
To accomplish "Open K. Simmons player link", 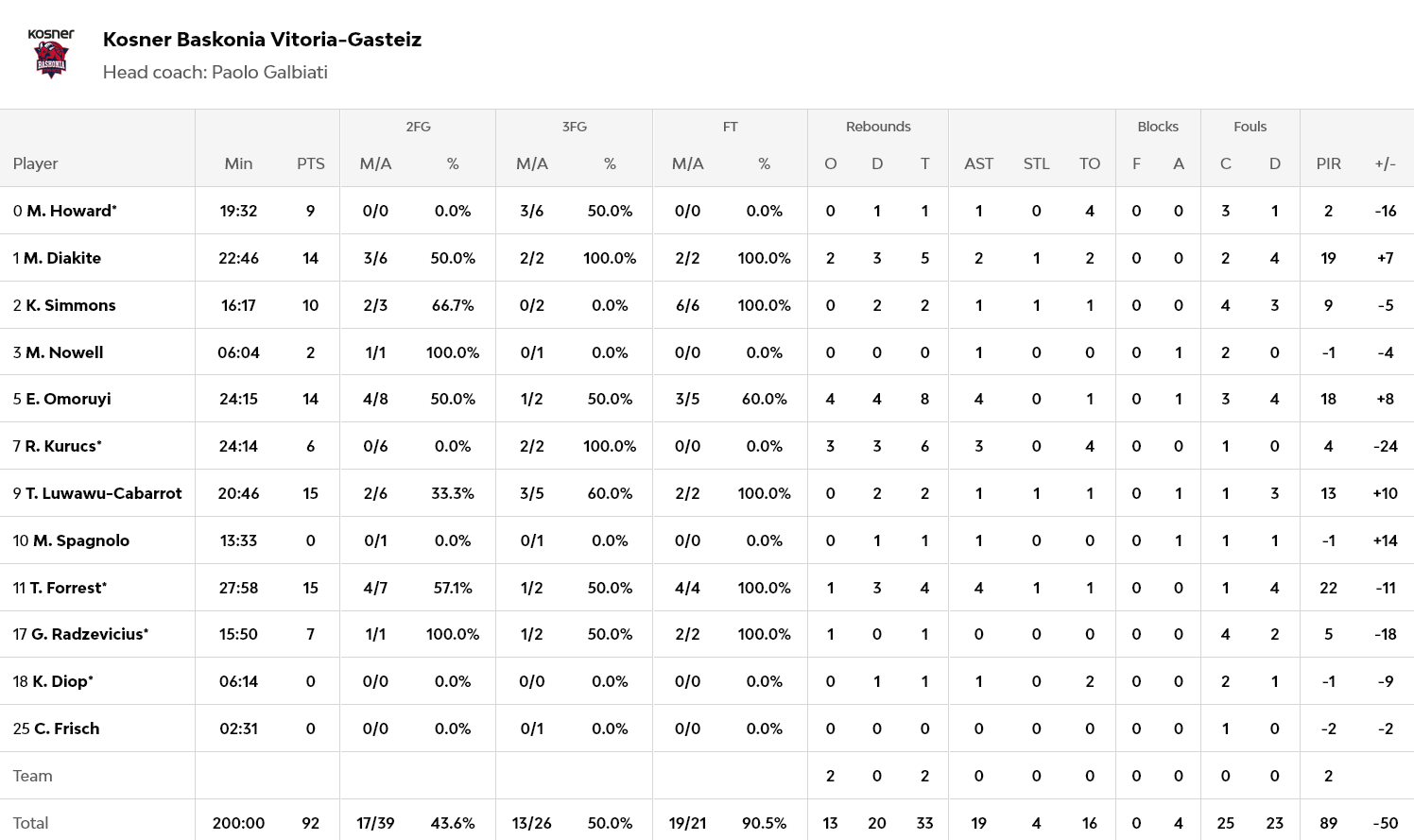I will click(70, 305).
